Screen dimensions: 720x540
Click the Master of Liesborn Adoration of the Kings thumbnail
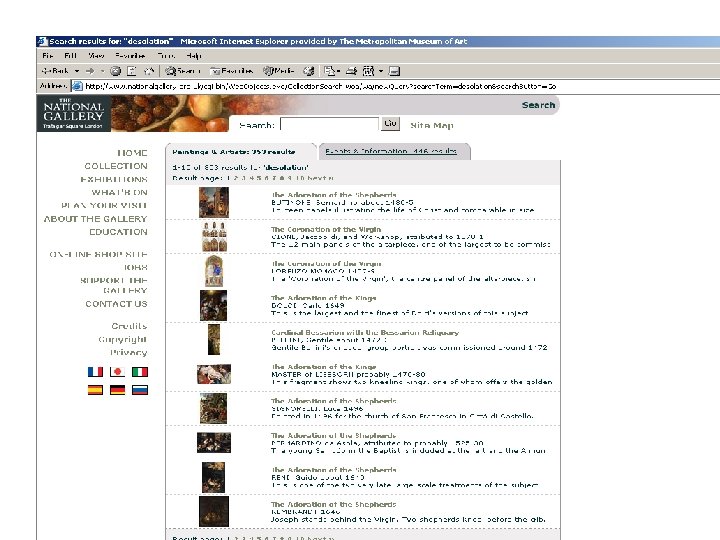pos(214,374)
